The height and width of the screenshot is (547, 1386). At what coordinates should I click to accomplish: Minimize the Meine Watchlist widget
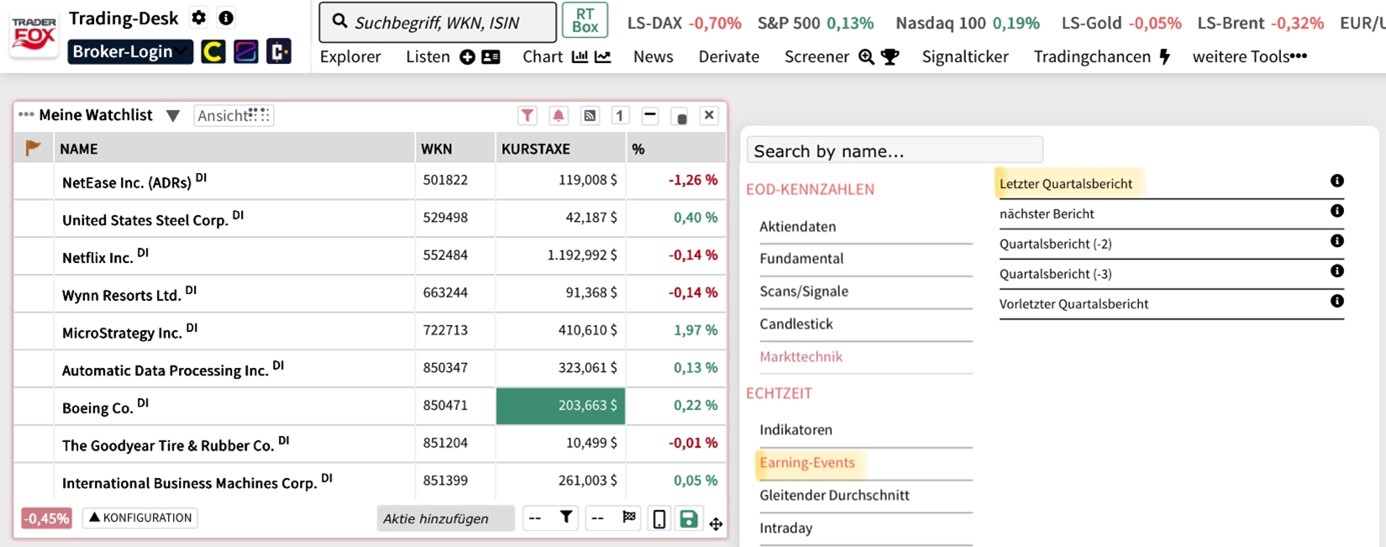(650, 116)
